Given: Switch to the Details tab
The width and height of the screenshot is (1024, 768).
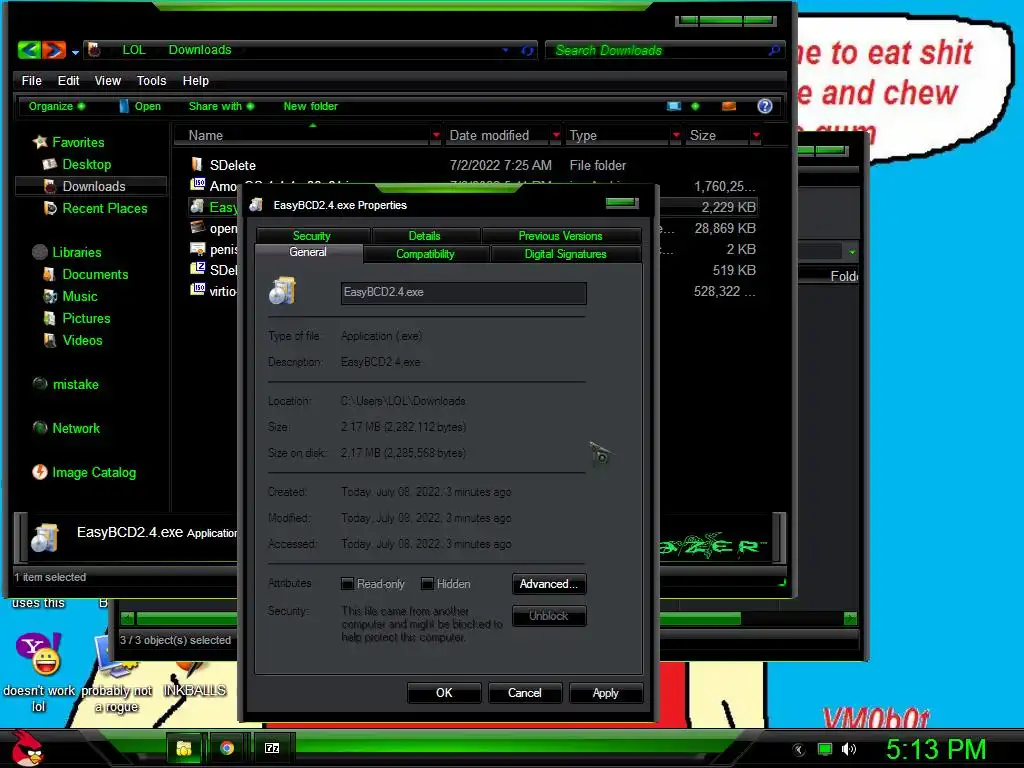Looking at the screenshot, I should 424,235.
